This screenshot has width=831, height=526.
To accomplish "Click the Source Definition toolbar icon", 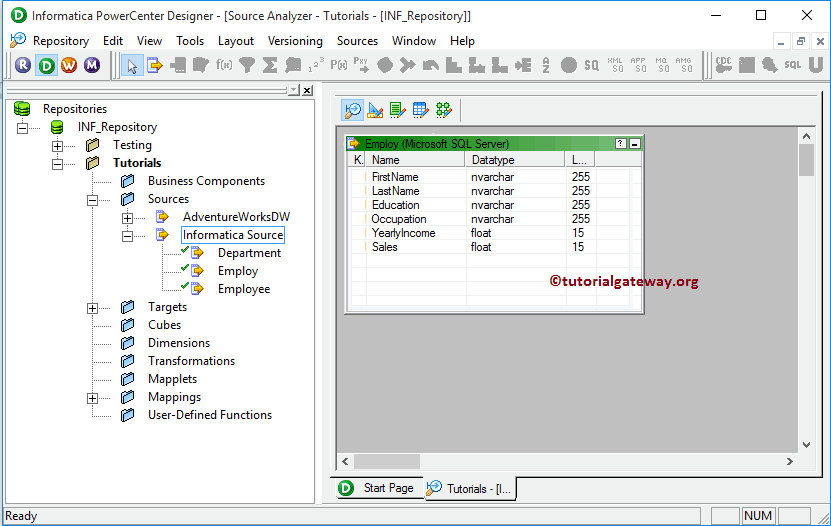I will pos(155,65).
